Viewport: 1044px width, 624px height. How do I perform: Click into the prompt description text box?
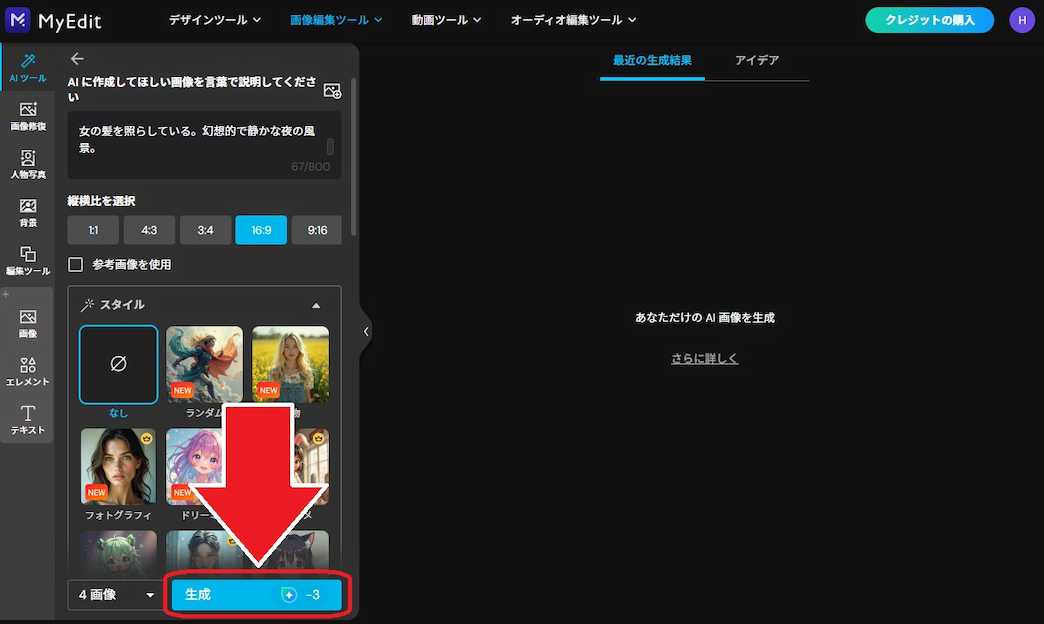tap(204, 145)
